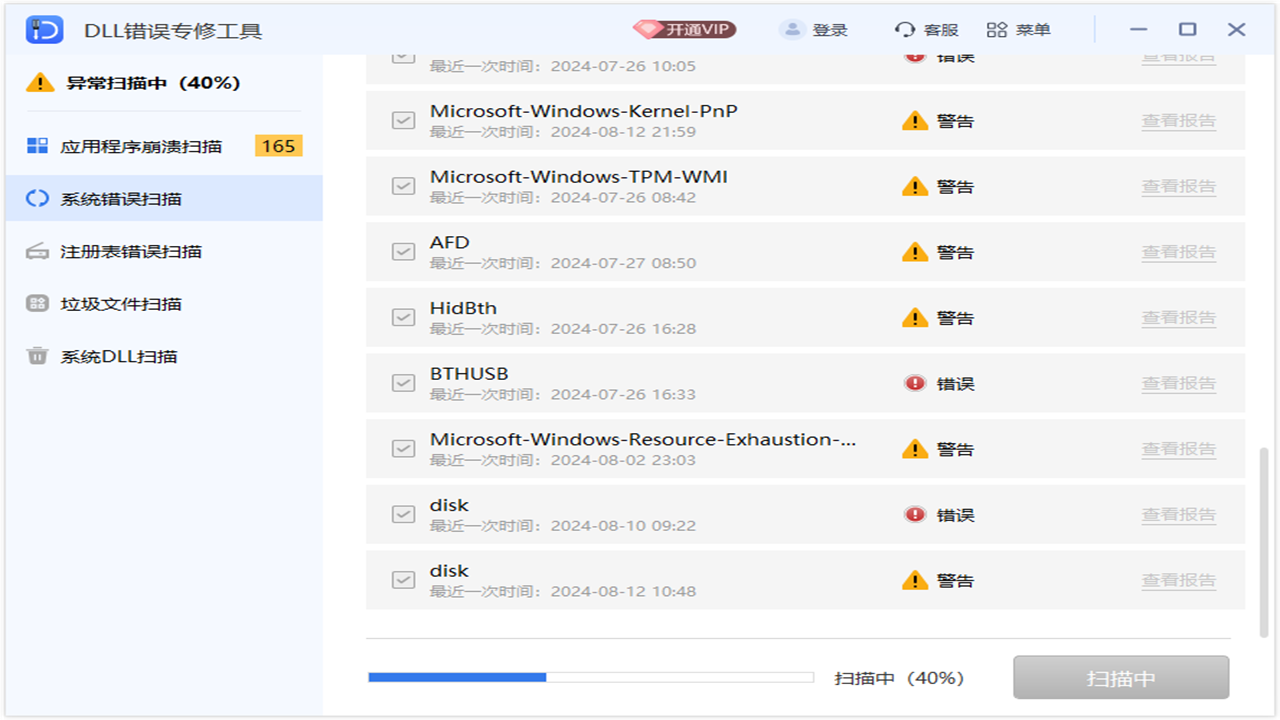Select the Microsoft-Windows-Kernel-PnP entry name
Image resolution: width=1280 pixels, height=720 pixels.
coord(584,111)
